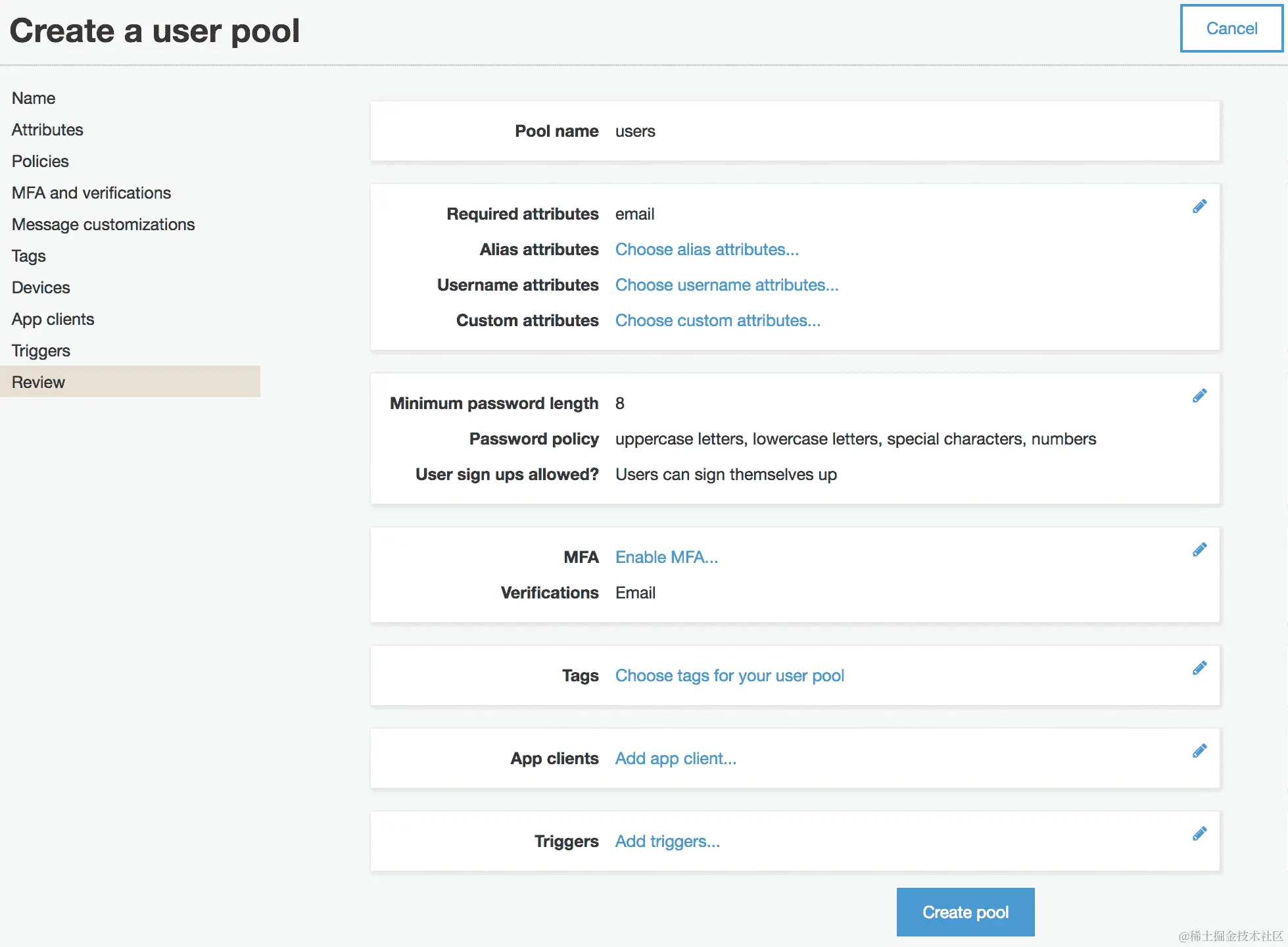
Task: Open Choose tags for your user pool
Action: (x=729, y=676)
